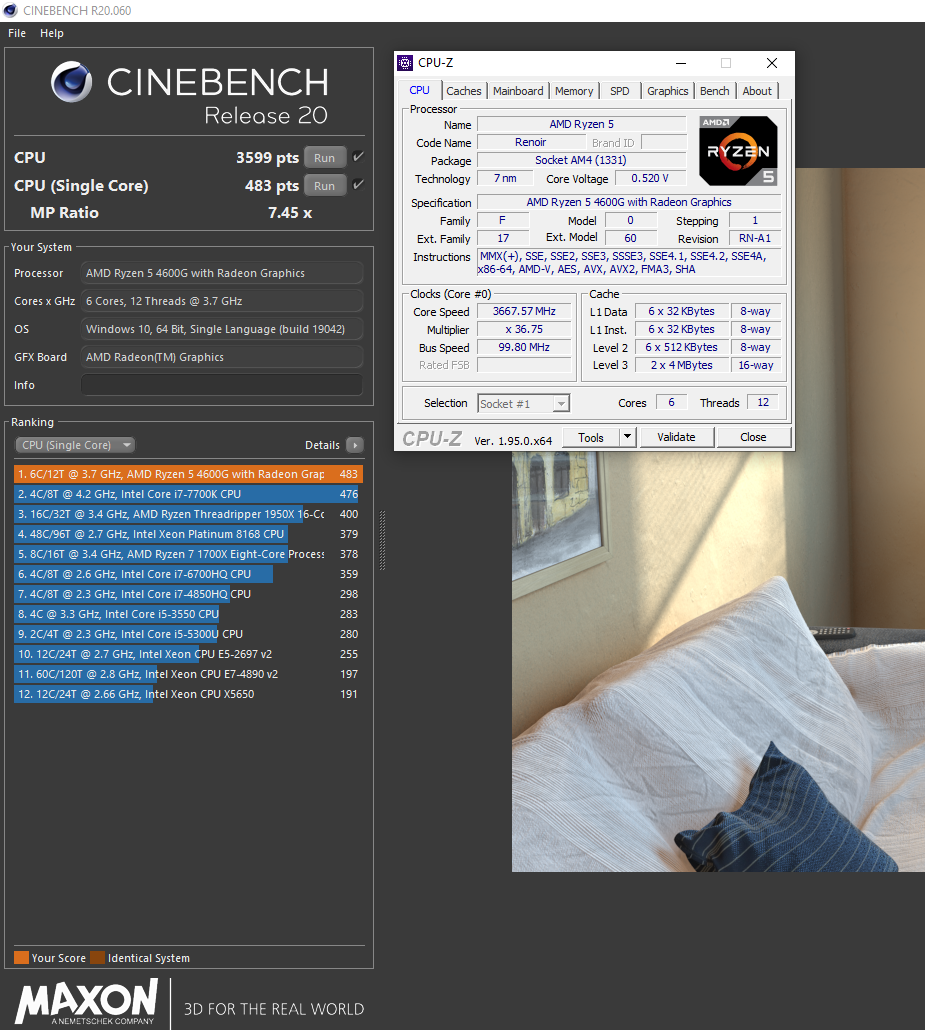Image resolution: width=925 pixels, height=1030 pixels.
Task: Click the CPU-Z window title icon
Action: (405, 62)
